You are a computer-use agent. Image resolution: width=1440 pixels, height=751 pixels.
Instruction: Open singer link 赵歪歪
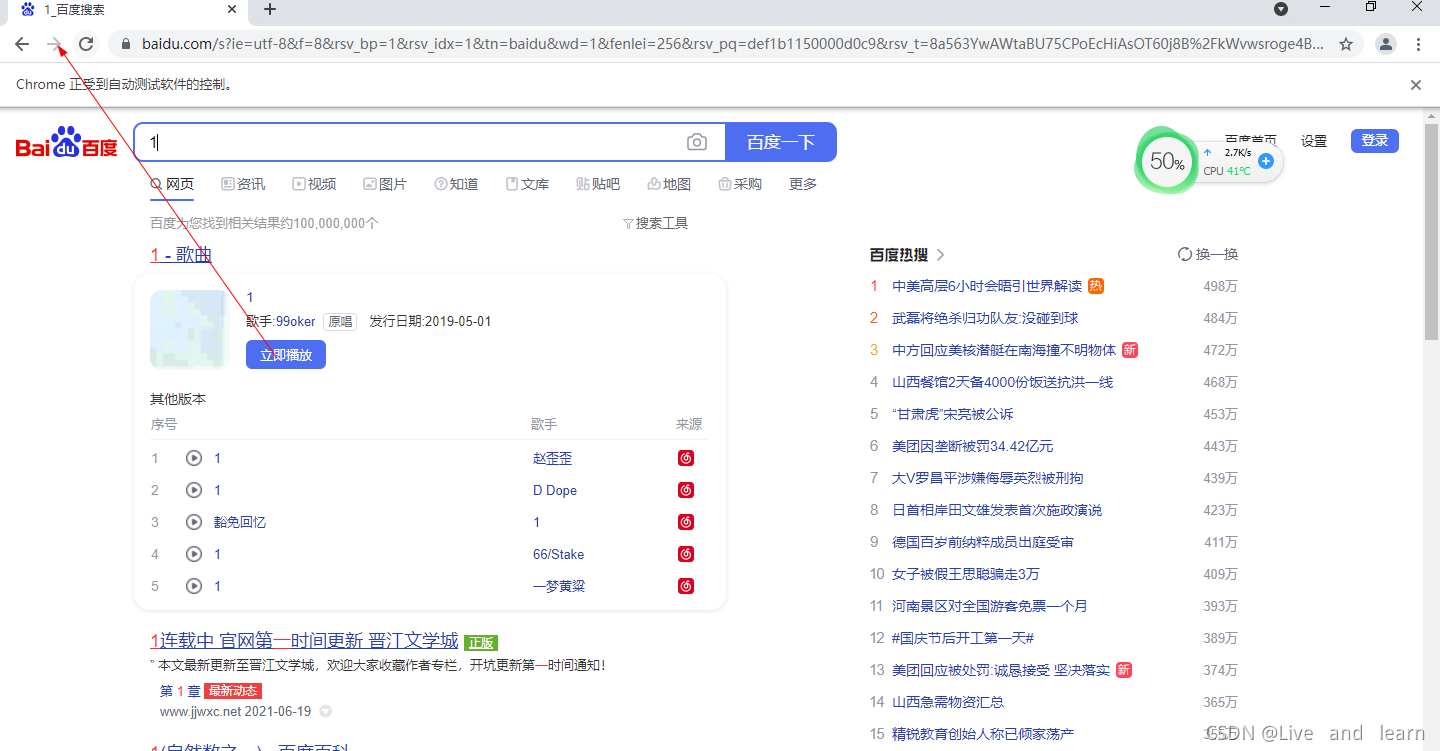tap(553, 458)
